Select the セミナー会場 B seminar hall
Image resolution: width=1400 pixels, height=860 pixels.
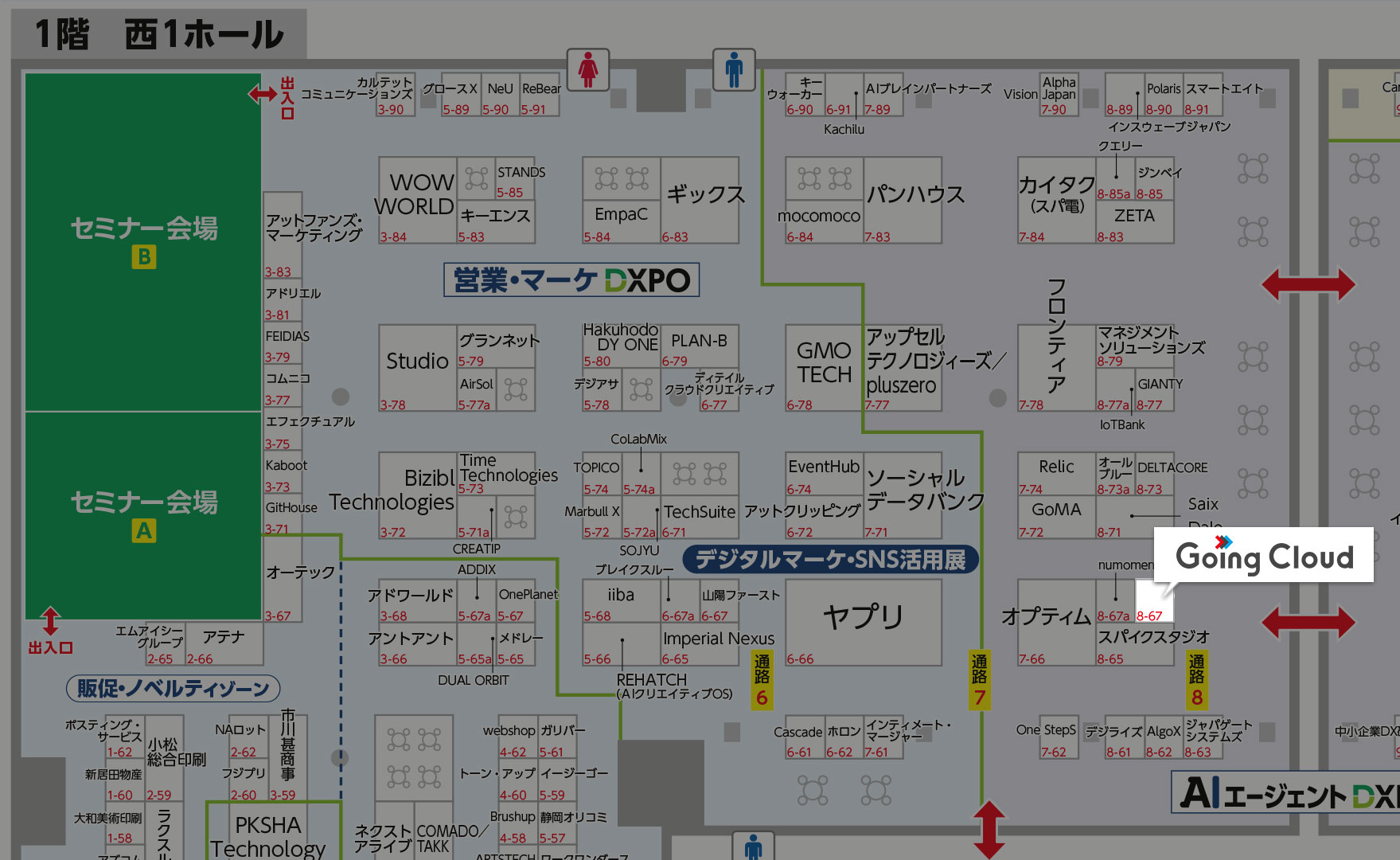[143, 243]
